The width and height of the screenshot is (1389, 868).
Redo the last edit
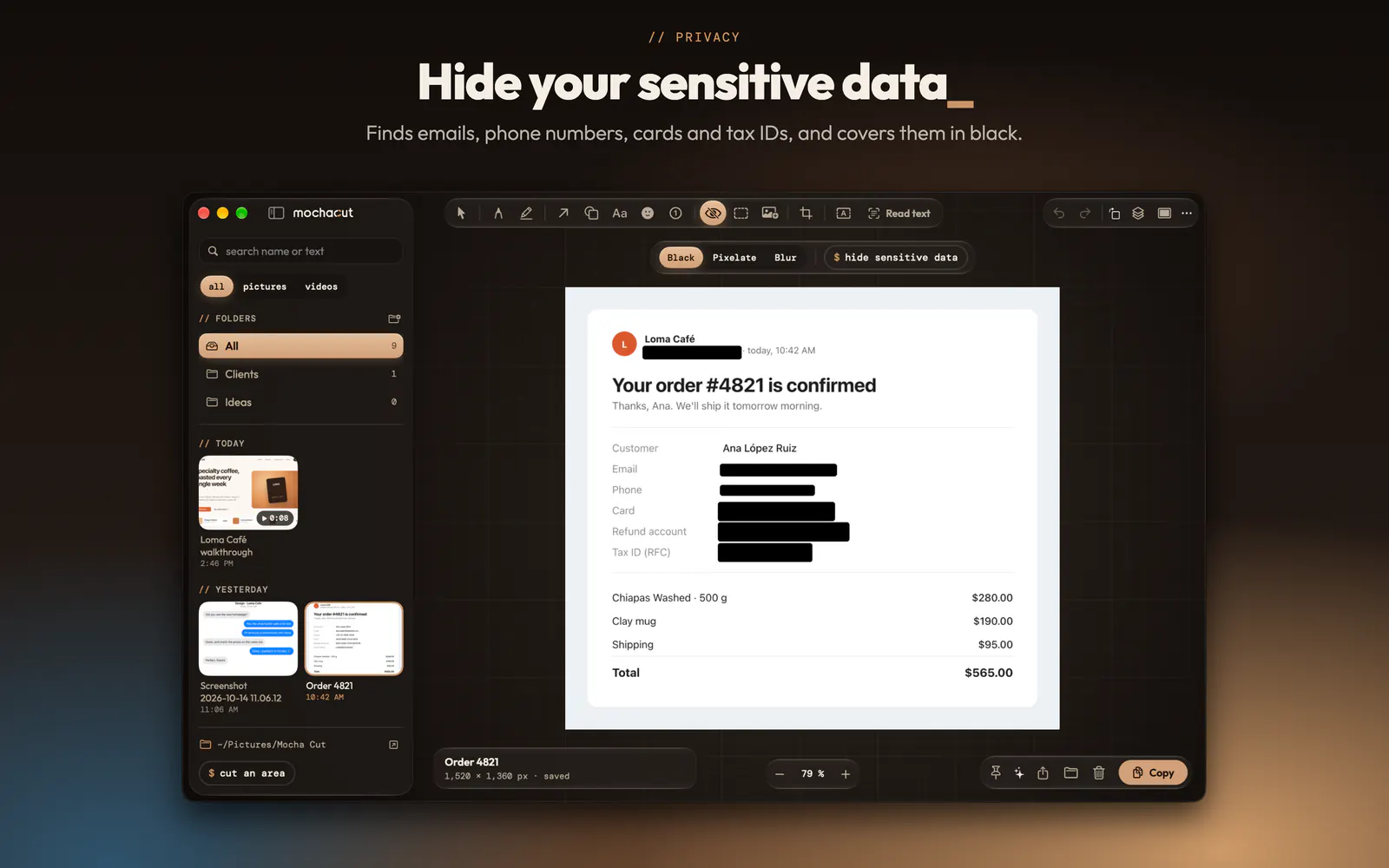[x=1085, y=214]
